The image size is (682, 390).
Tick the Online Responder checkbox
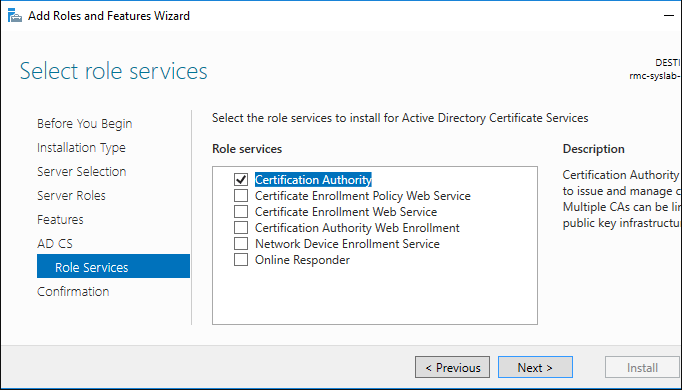241,260
